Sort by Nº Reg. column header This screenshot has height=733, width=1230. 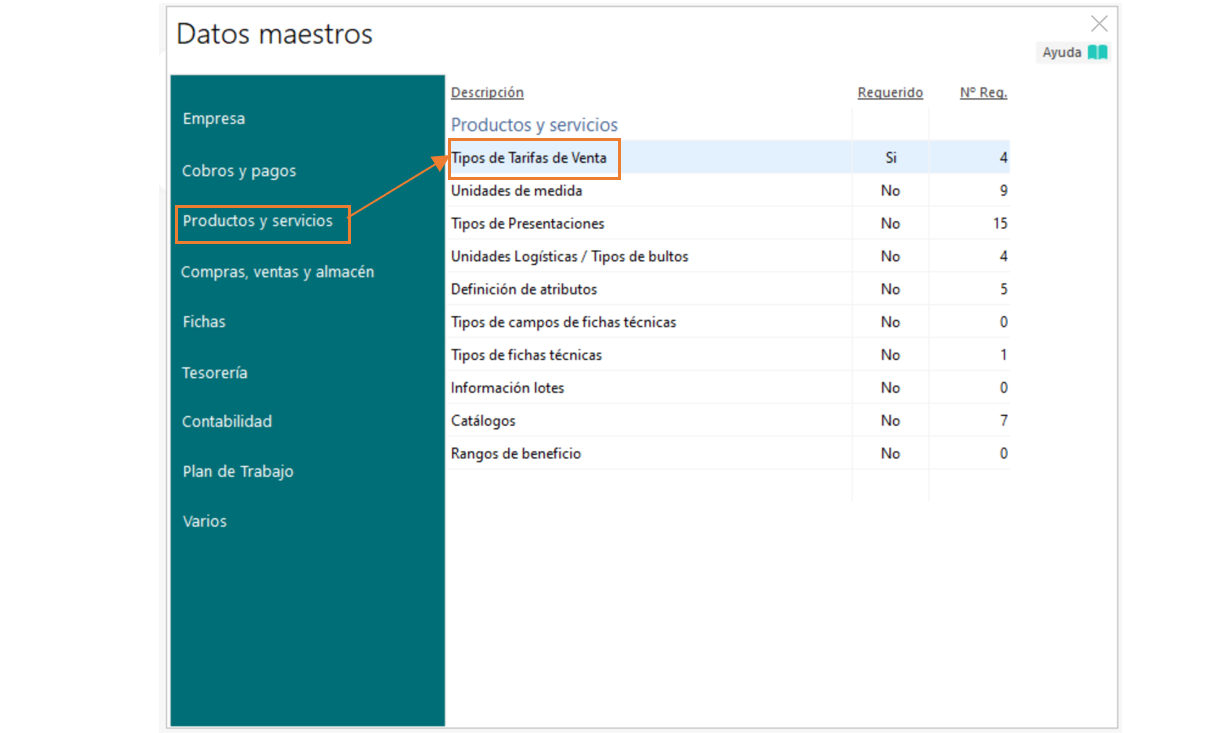[983, 93]
